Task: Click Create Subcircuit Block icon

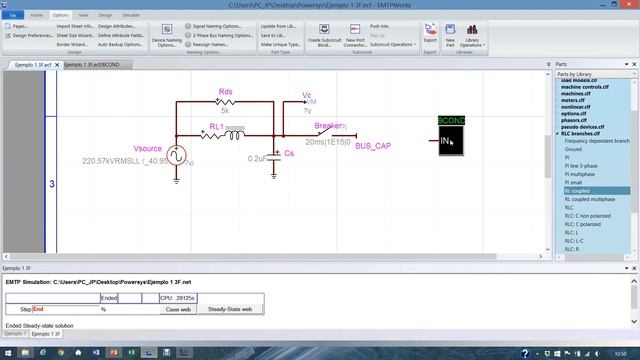Action: (324, 29)
